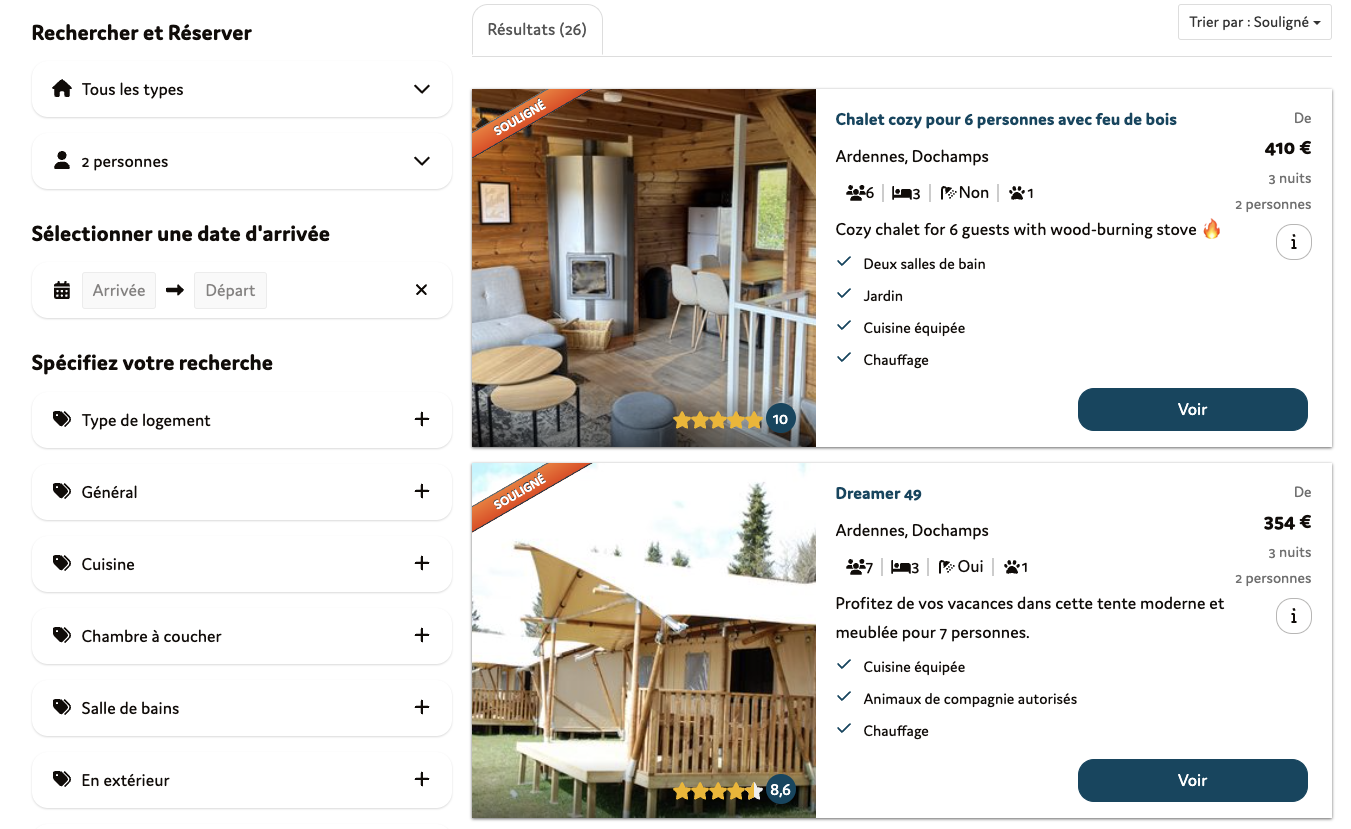The width and height of the screenshot is (1351, 829).
Task: Open info icon for Dreamer 49 price
Action: coord(1294,616)
